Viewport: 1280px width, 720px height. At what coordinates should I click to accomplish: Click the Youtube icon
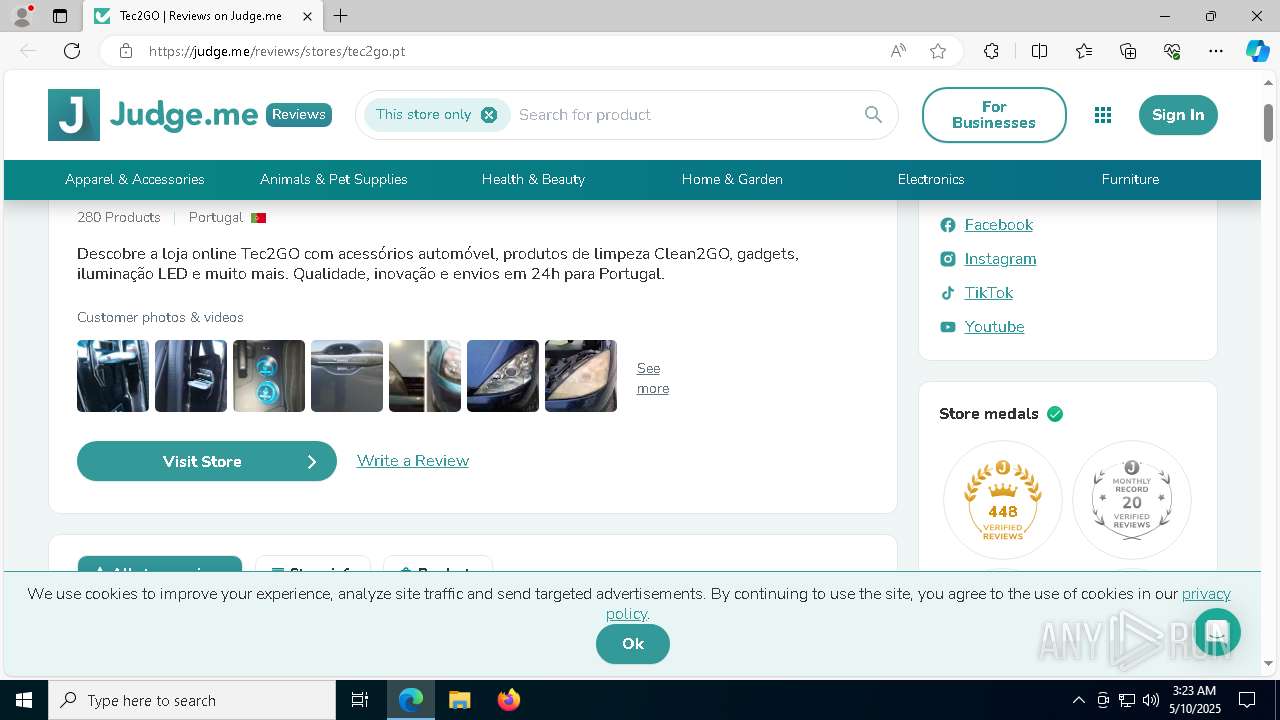(x=948, y=327)
